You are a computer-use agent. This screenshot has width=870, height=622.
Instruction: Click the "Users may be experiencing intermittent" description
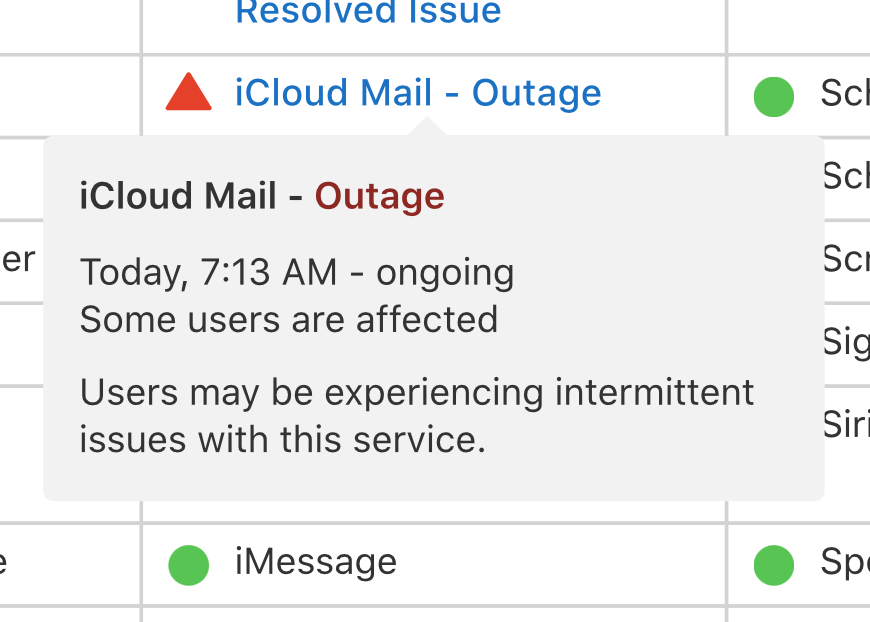(417, 392)
